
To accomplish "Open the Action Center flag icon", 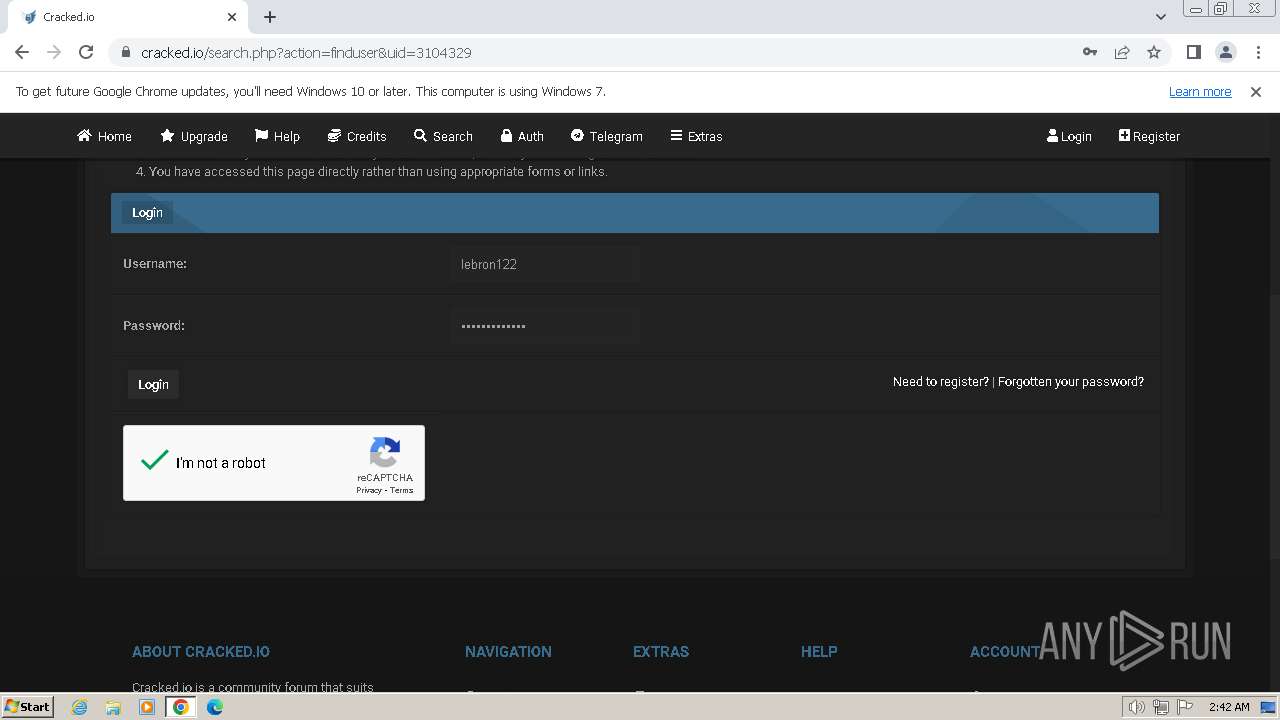I will [x=1185, y=707].
